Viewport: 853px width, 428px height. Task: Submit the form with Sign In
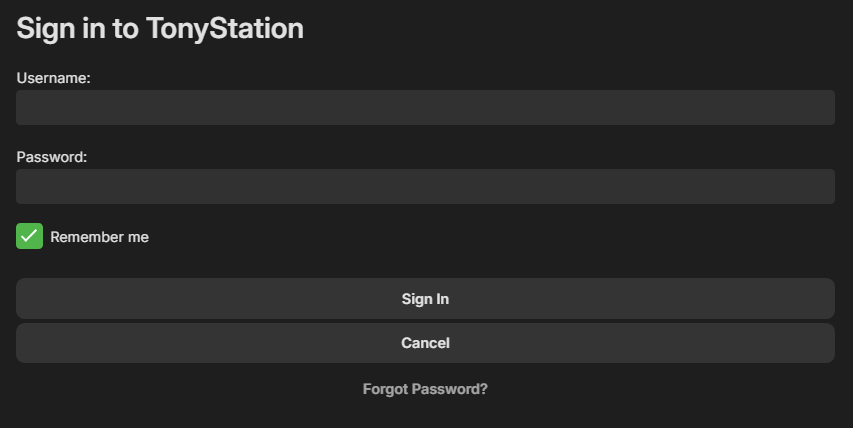[x=425, y=299]
